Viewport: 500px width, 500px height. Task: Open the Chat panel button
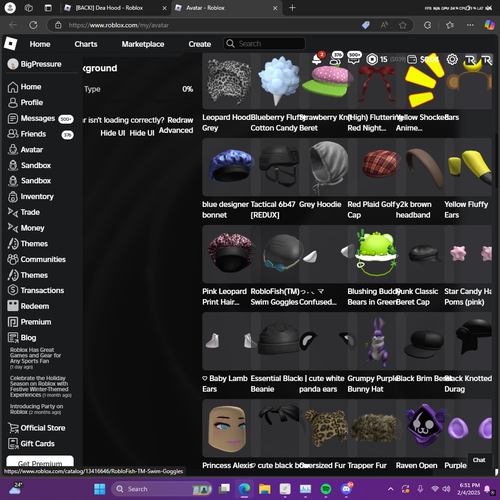[x=479, y=460]
